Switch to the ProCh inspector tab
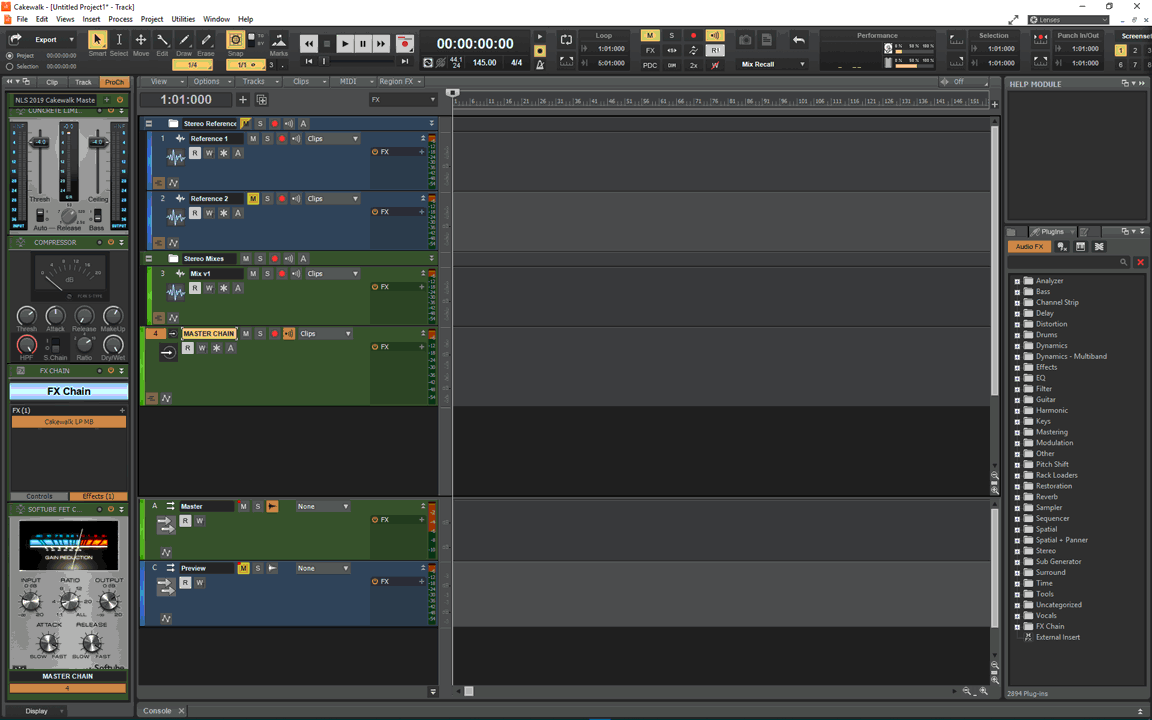Screen dimensions: 1152x720 pyautogui.click(x=114, y=82)
